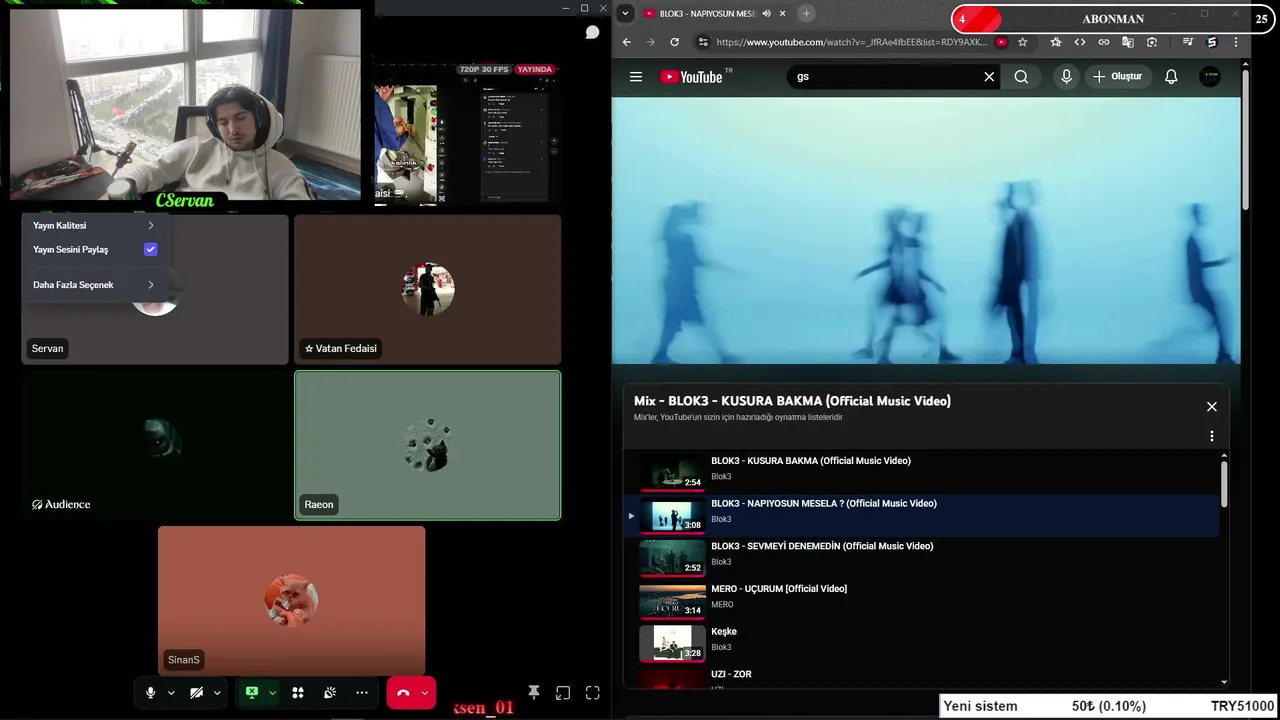
Task: Play Keşke by Blok3 from the playlist
Action: click(920, 642)
